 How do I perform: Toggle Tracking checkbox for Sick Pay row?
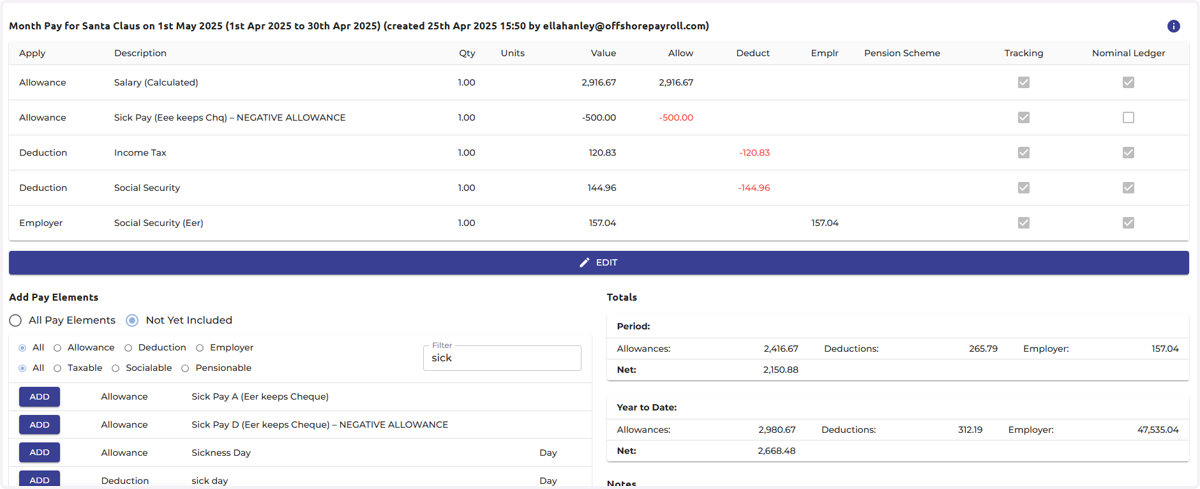[1024, 118]
